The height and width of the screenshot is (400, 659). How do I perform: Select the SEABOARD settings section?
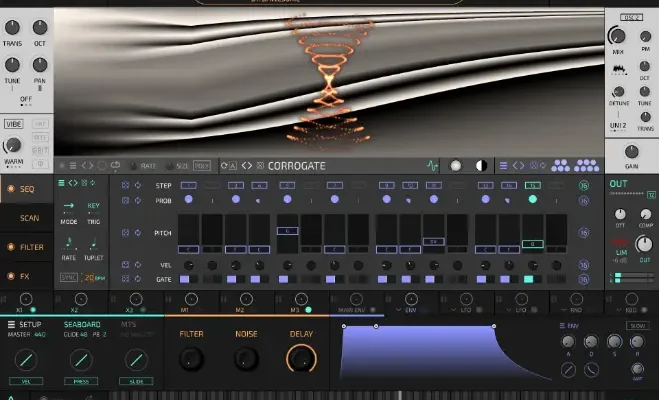coord(82,325)
